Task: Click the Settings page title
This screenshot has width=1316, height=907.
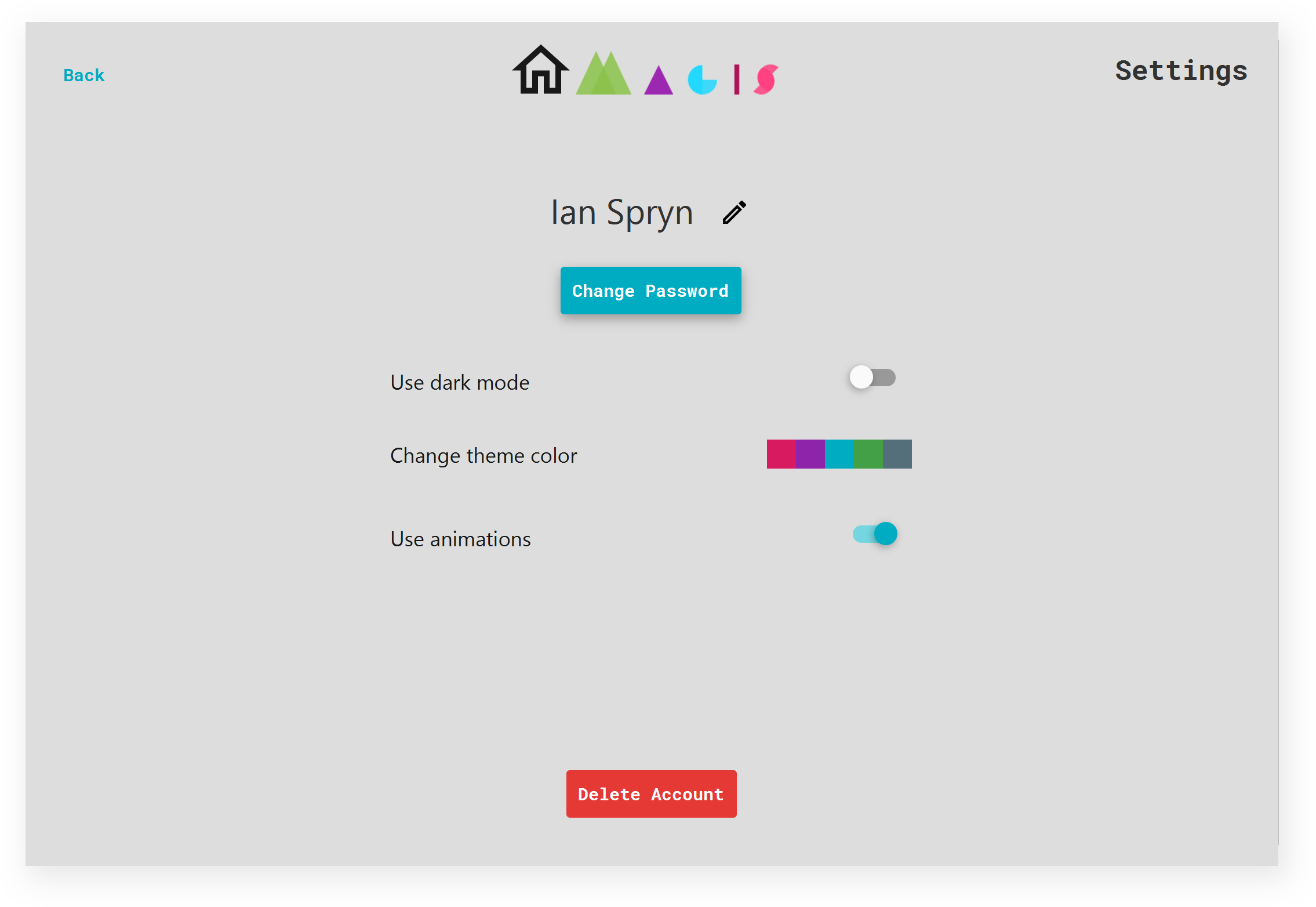Action: (1181, 71)
